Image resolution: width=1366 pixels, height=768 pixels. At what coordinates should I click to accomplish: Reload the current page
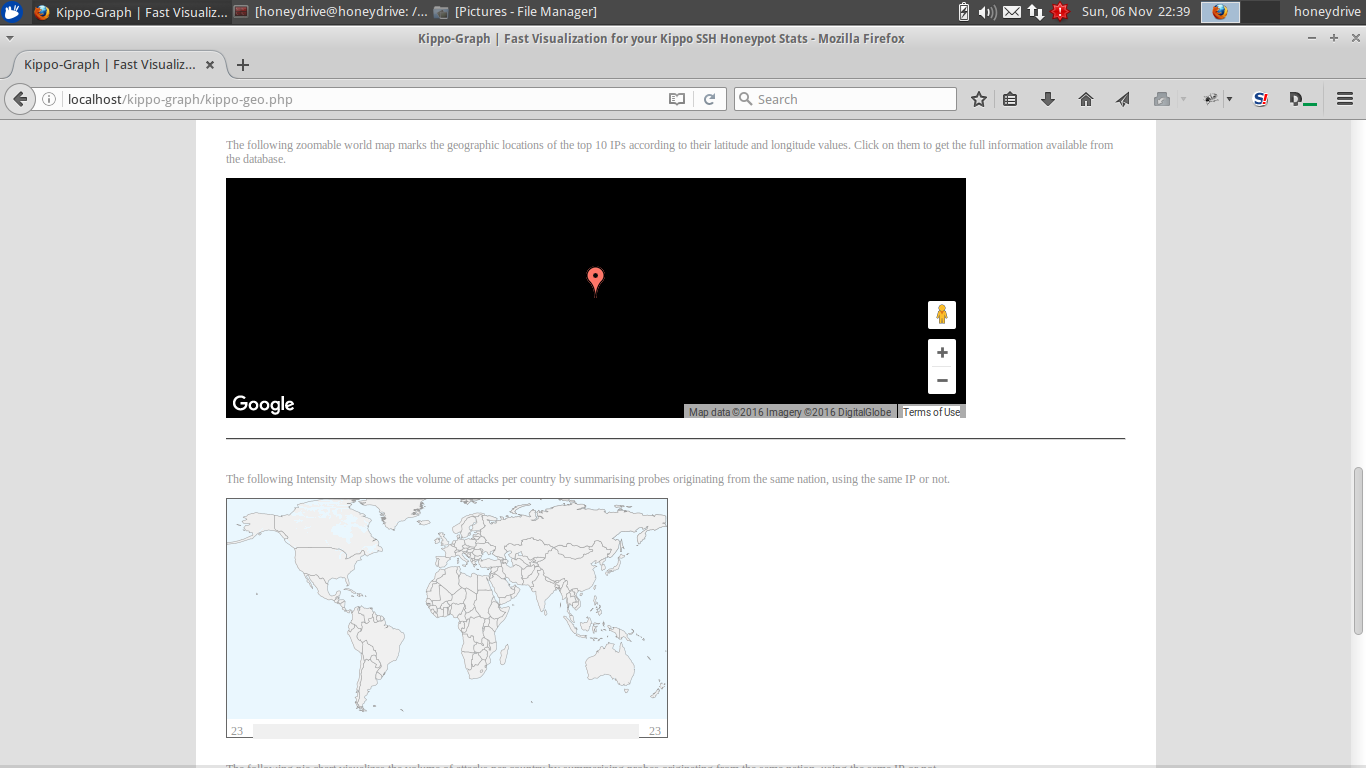tap(709, 99)
